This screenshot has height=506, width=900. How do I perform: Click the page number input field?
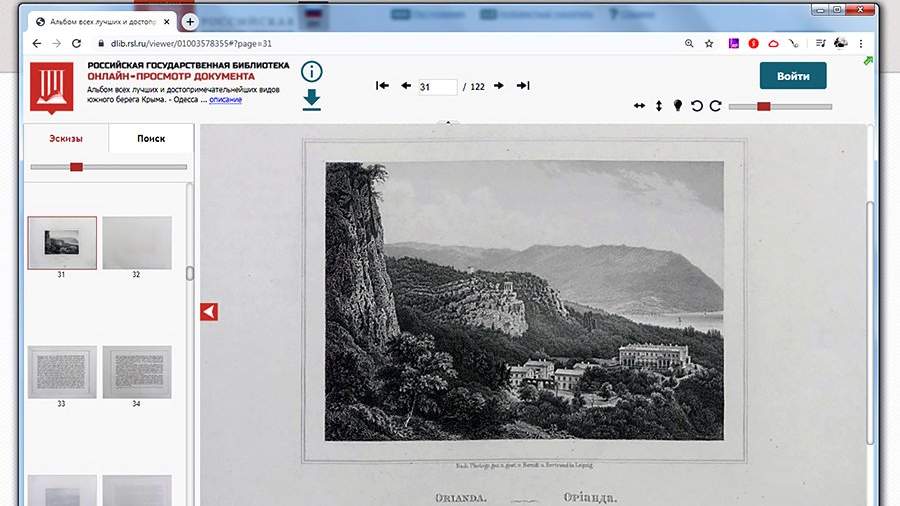pos(437,87)
